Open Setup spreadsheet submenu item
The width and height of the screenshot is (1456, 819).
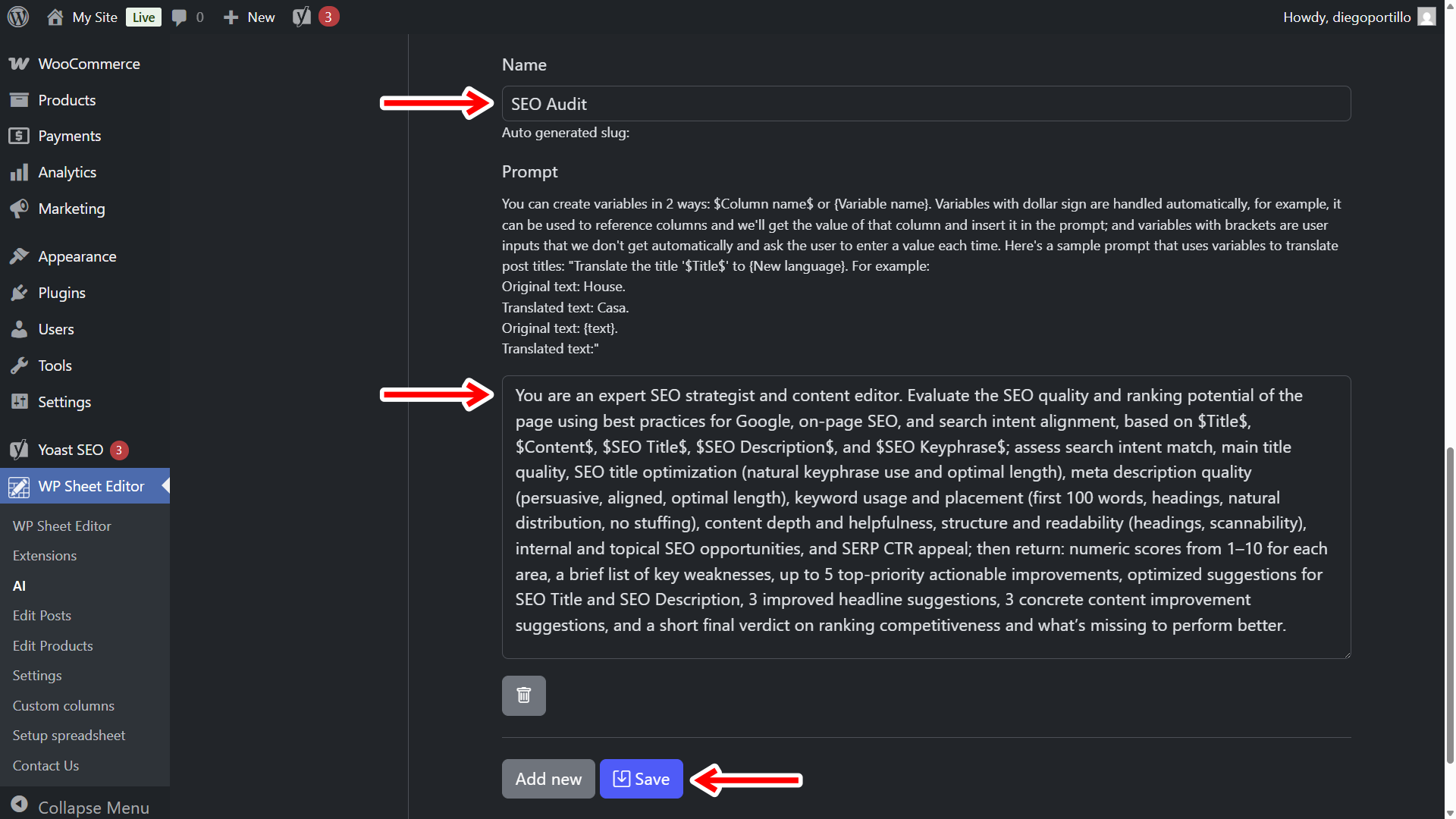(x=69, y=735)
